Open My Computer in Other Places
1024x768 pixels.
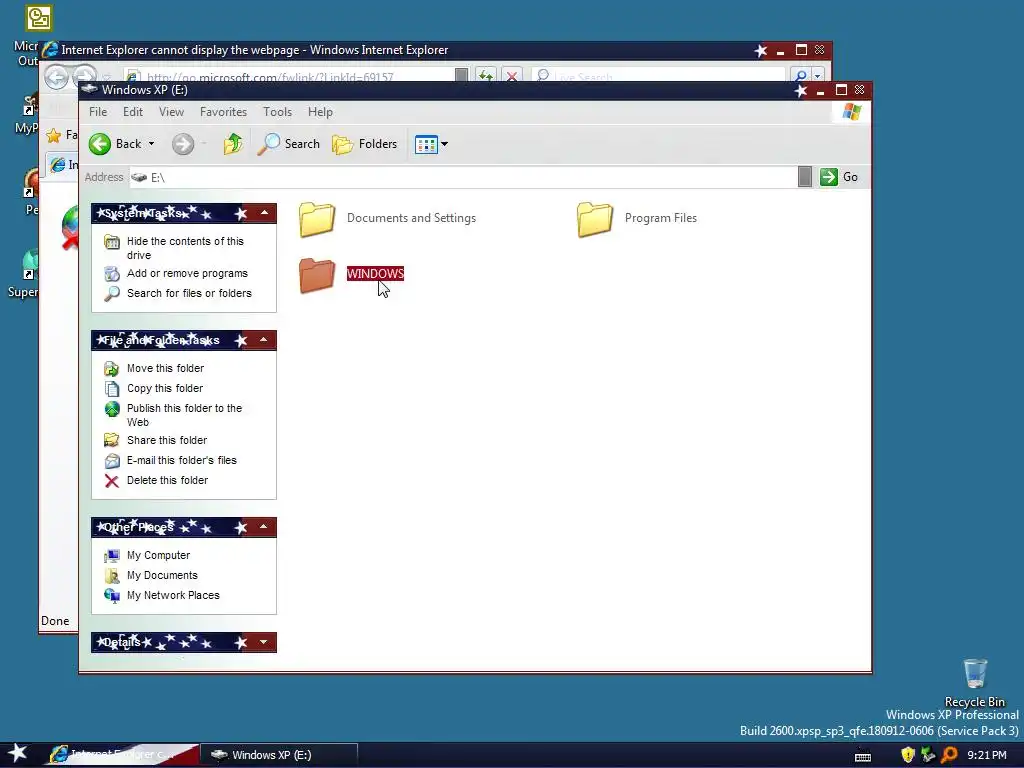[x=158, y=555]
